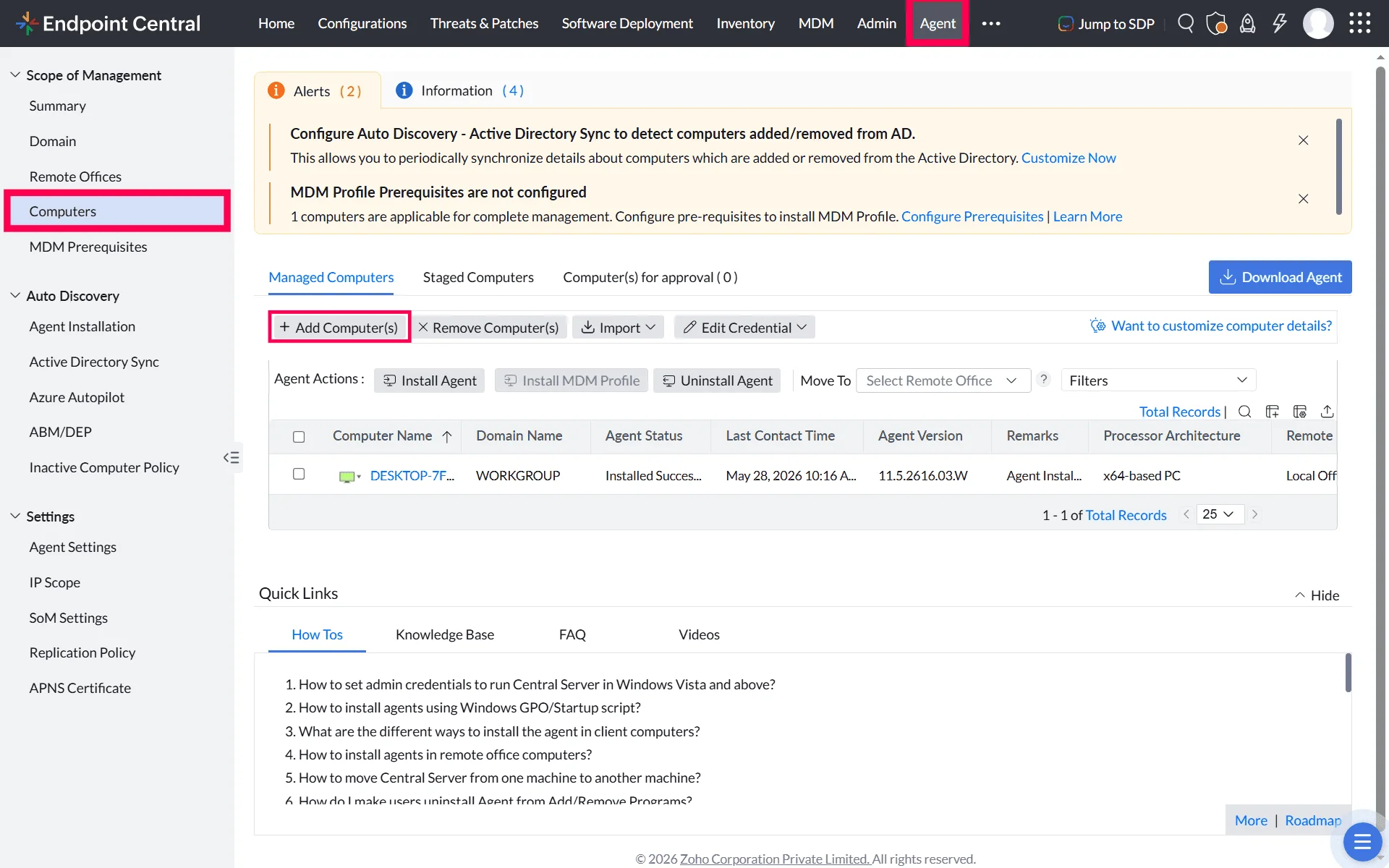Click the Endpoint Central logo

point(108,23)
